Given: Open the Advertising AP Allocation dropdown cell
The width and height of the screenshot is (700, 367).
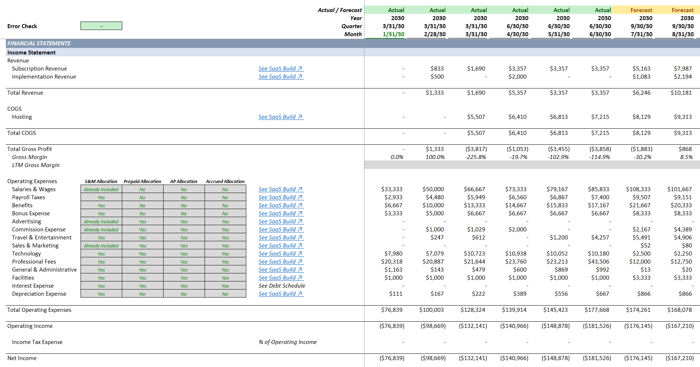Looking at the screenshot, I should 184,221.
